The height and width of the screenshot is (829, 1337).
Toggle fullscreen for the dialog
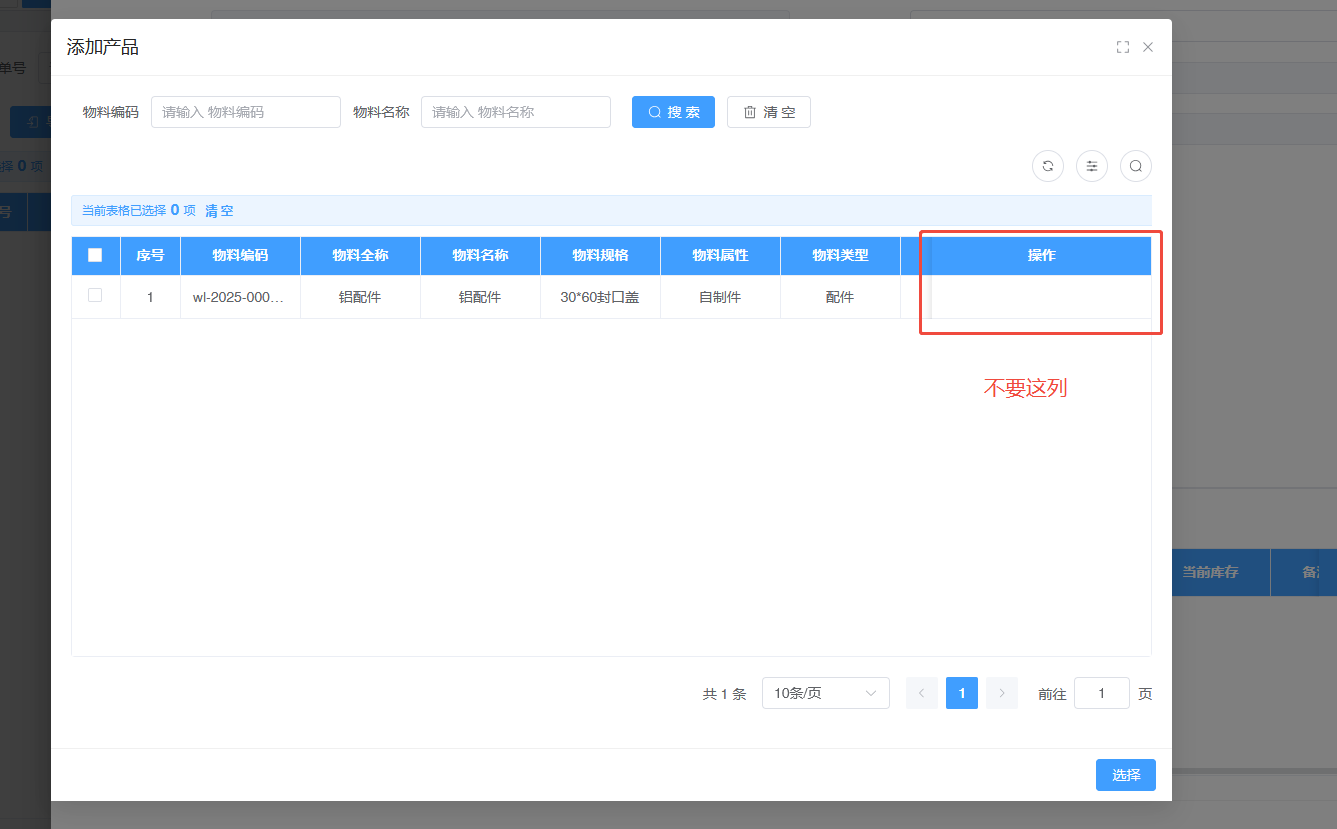tap(1122, 47)
